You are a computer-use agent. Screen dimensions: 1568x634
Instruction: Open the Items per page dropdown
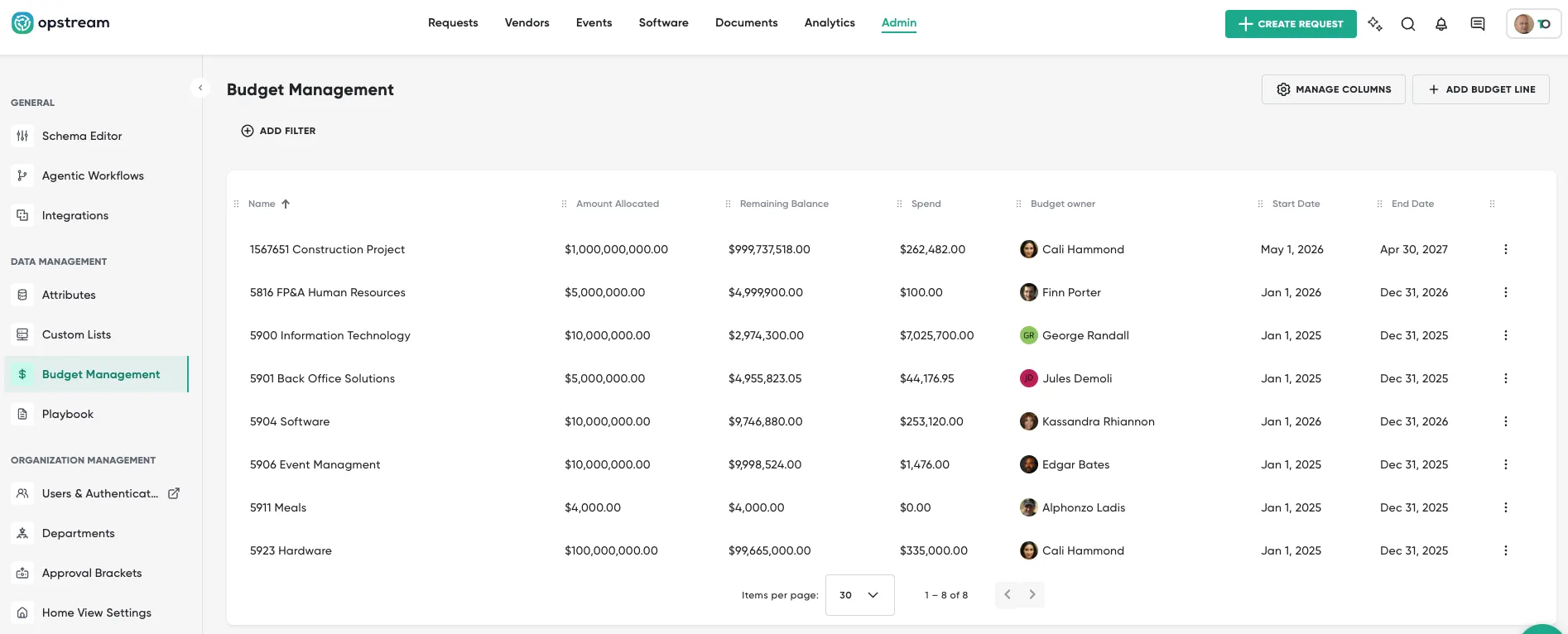pyautogui.click(x=860, y=595)
